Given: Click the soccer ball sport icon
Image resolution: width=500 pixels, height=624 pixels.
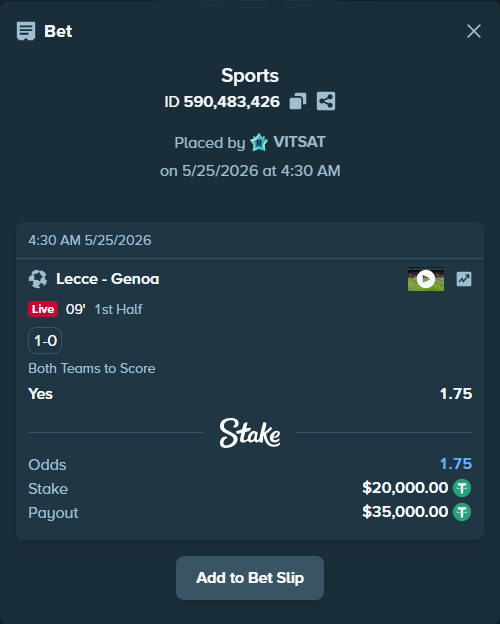Looking at the screenshot, I should pyautogui.click(x=38, y=279).
